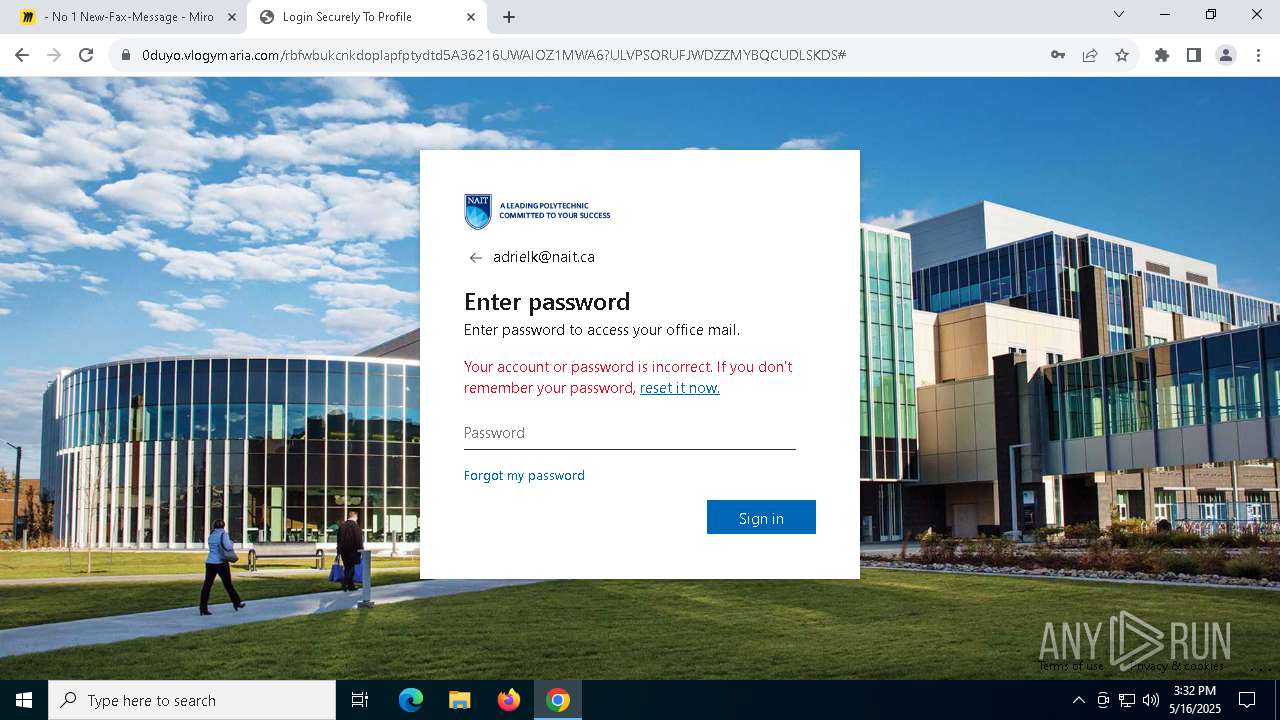Open the Extensions puzzle icon
The height and width of the screenshot is (720, 1280).
click(1162, 55)
